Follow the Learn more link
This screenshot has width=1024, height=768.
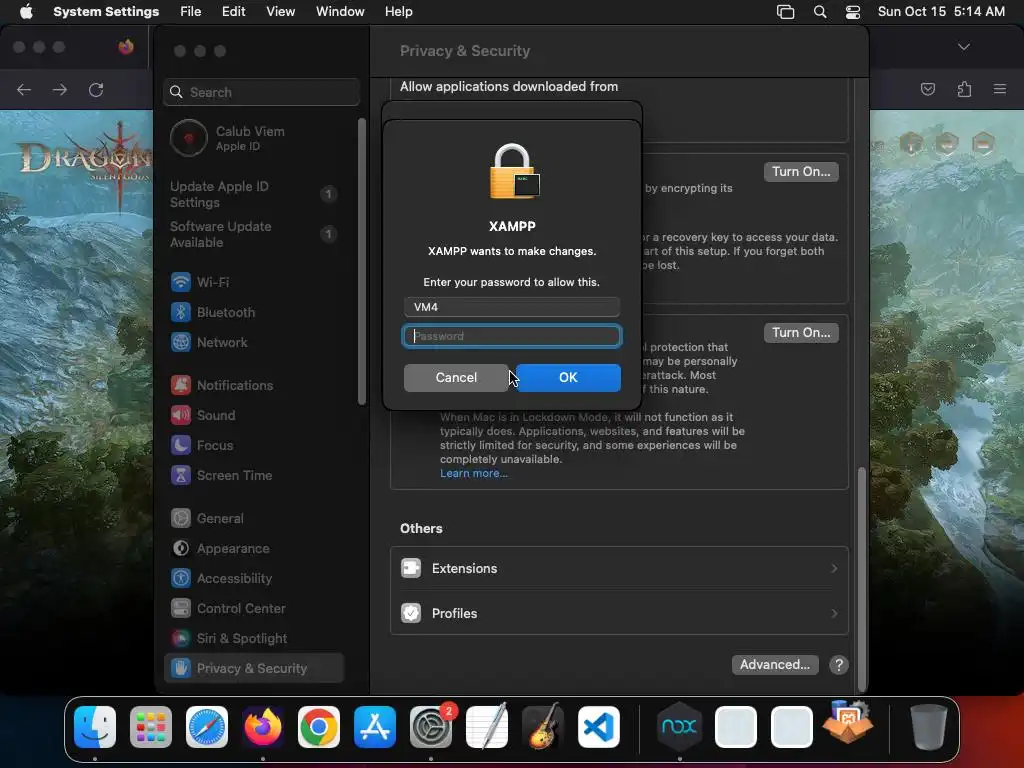473,473
